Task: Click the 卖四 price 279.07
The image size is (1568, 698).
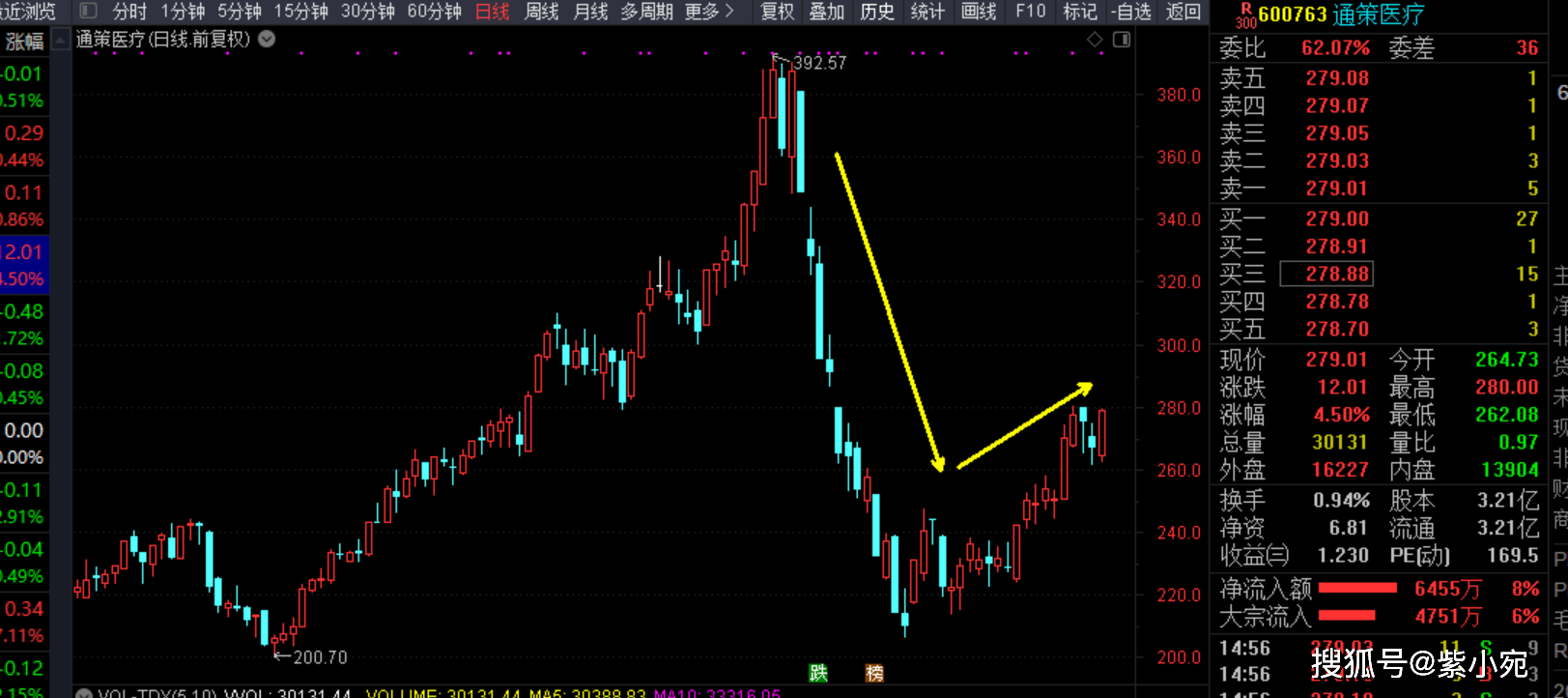Action: 1337,105
